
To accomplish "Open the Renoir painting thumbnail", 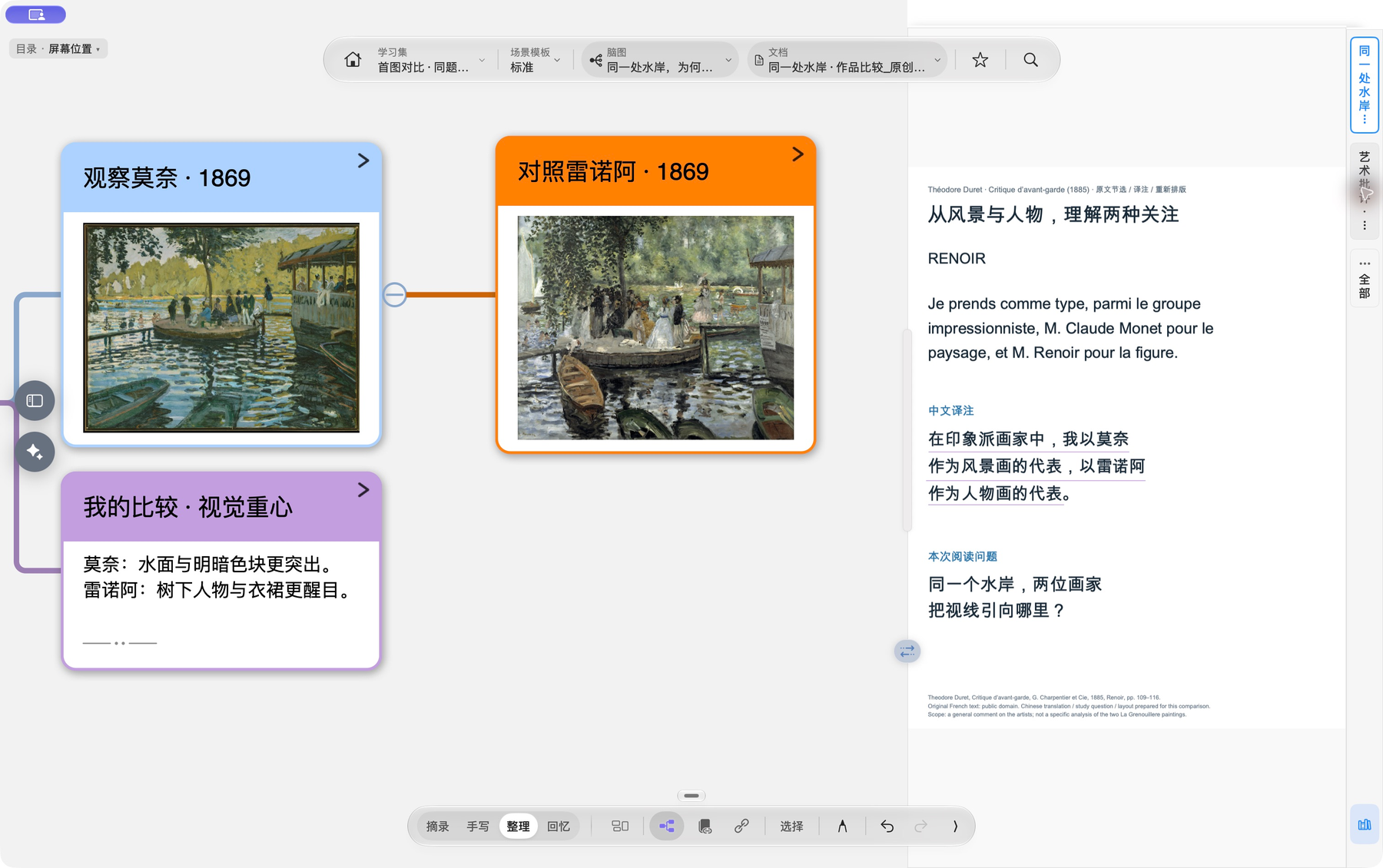I will 655,328.
